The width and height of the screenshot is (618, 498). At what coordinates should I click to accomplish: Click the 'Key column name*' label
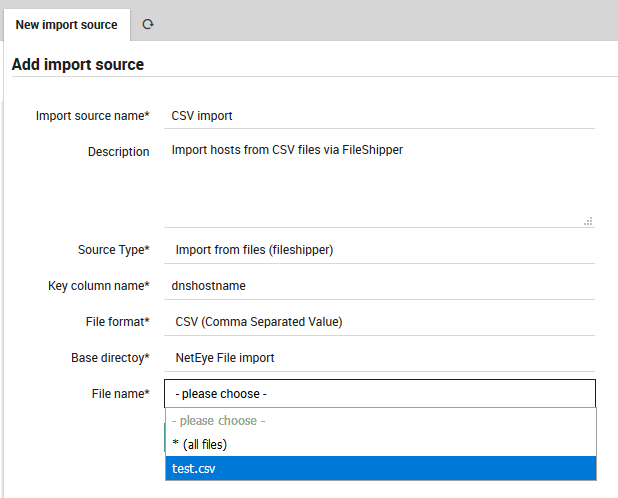[x=98, y=285]
